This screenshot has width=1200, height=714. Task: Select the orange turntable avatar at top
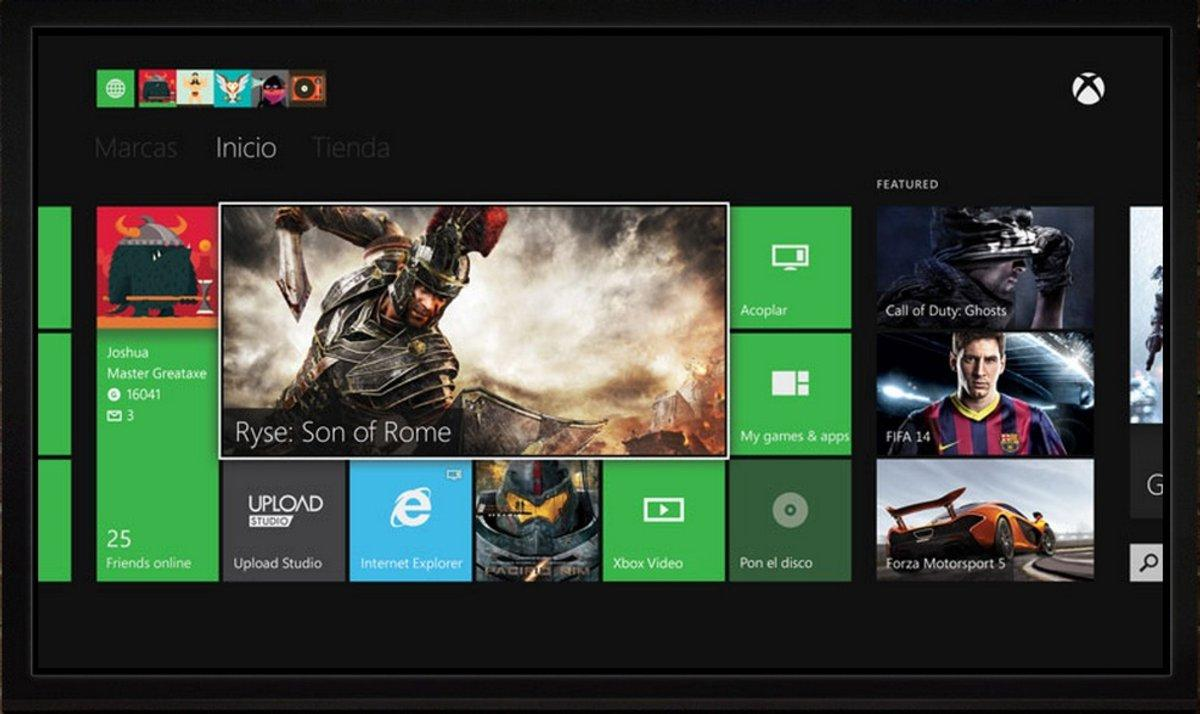pos(308,89)
